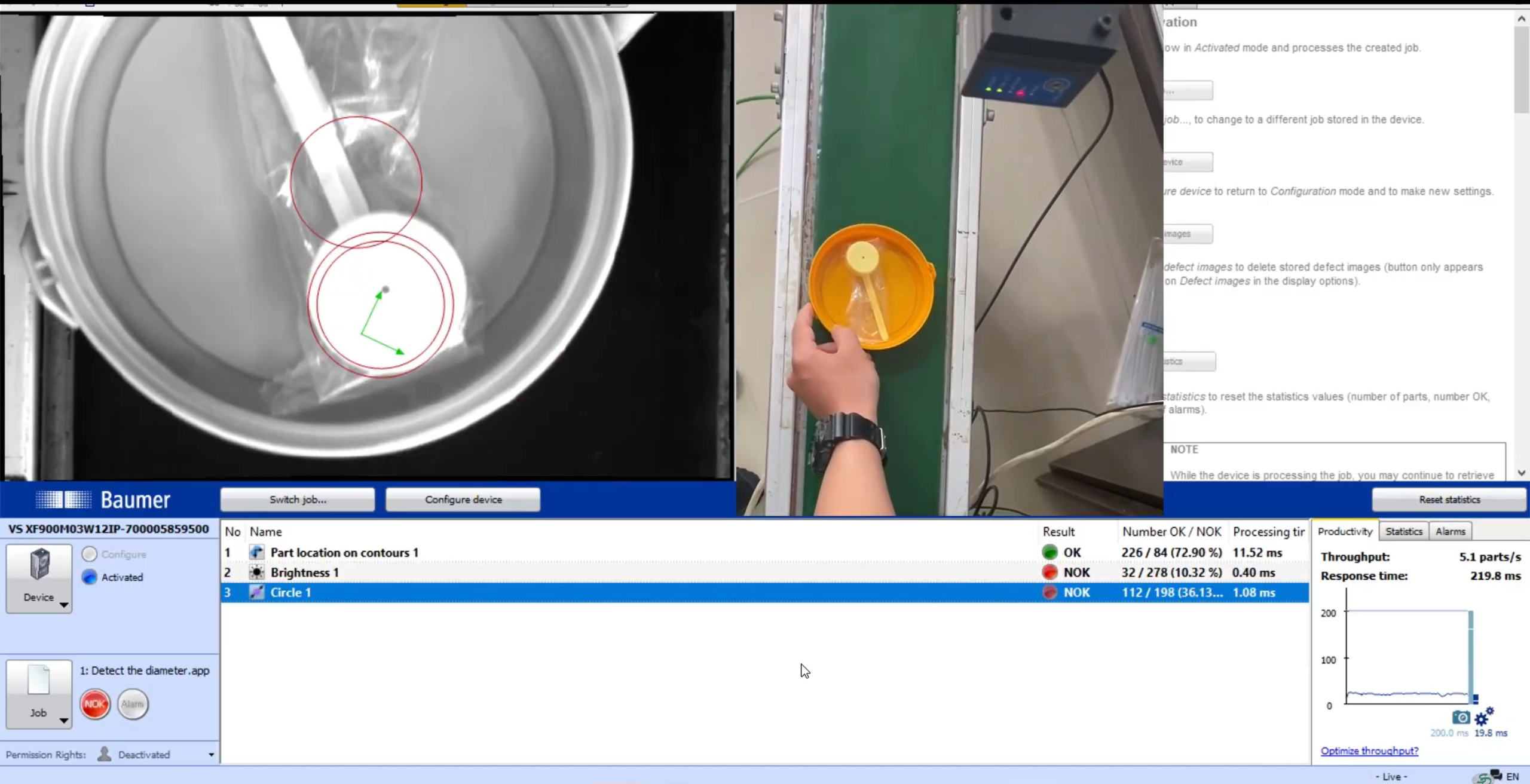Click the red NOK status indicator
Viewport: 1530px width, 784px height.
(x=95, y=704)
